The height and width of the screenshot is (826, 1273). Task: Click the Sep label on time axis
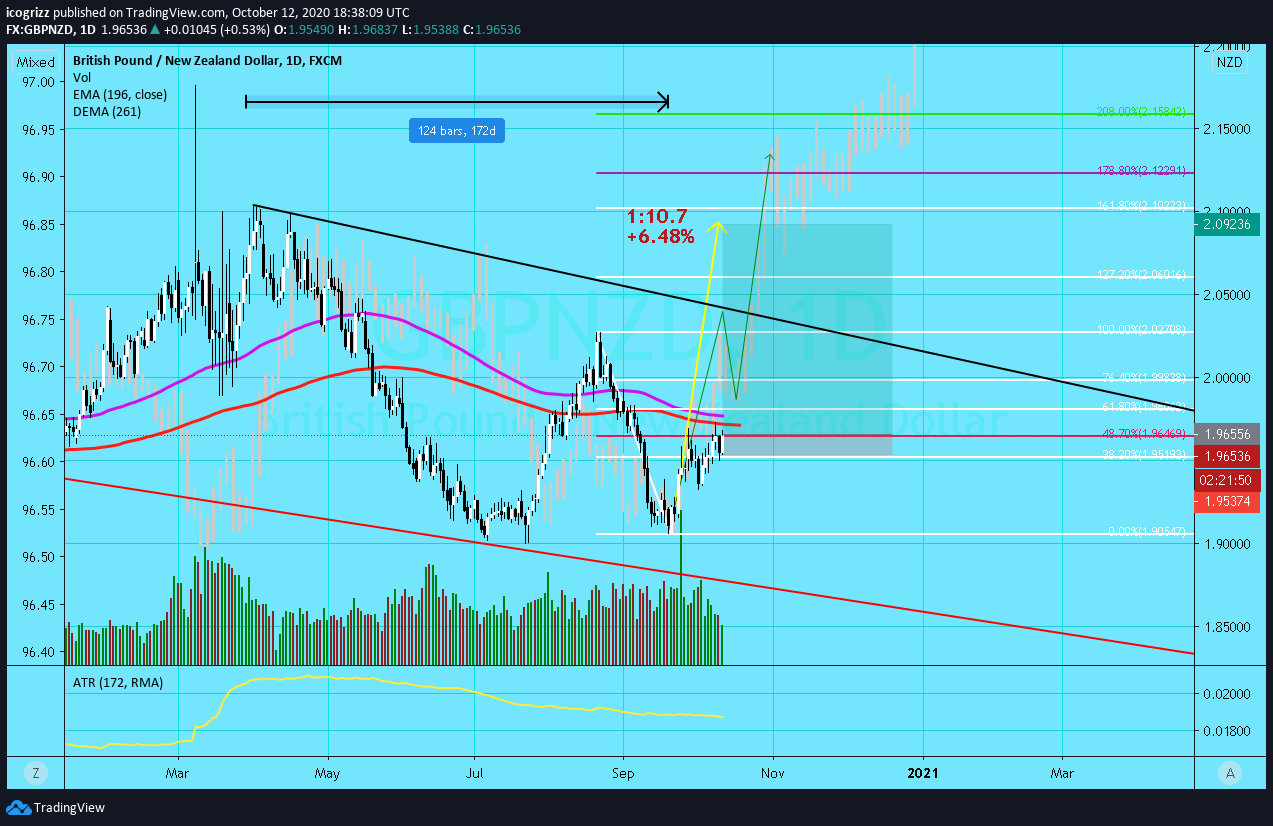click(622, 773)
